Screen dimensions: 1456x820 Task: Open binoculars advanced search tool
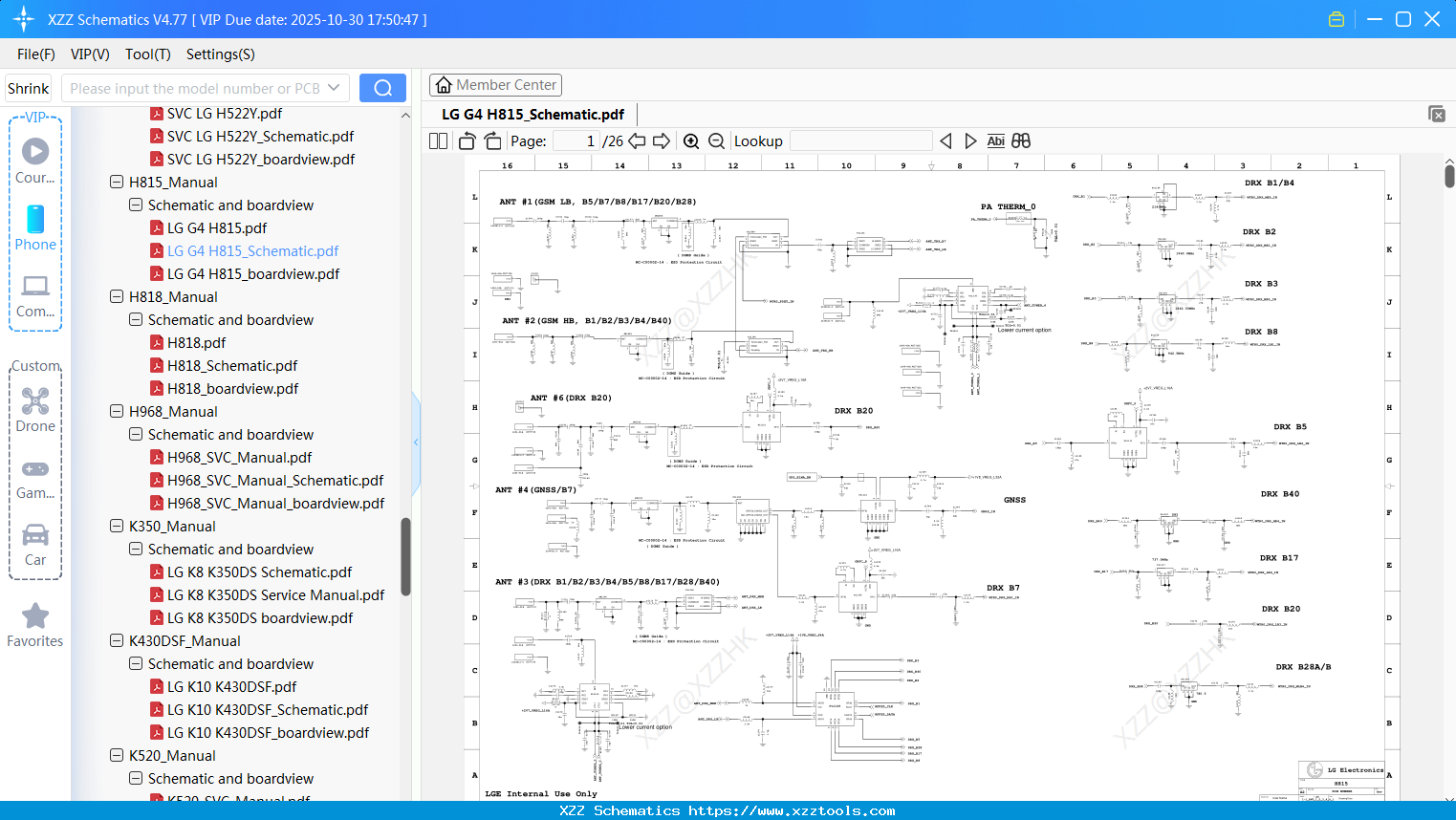1019,140
